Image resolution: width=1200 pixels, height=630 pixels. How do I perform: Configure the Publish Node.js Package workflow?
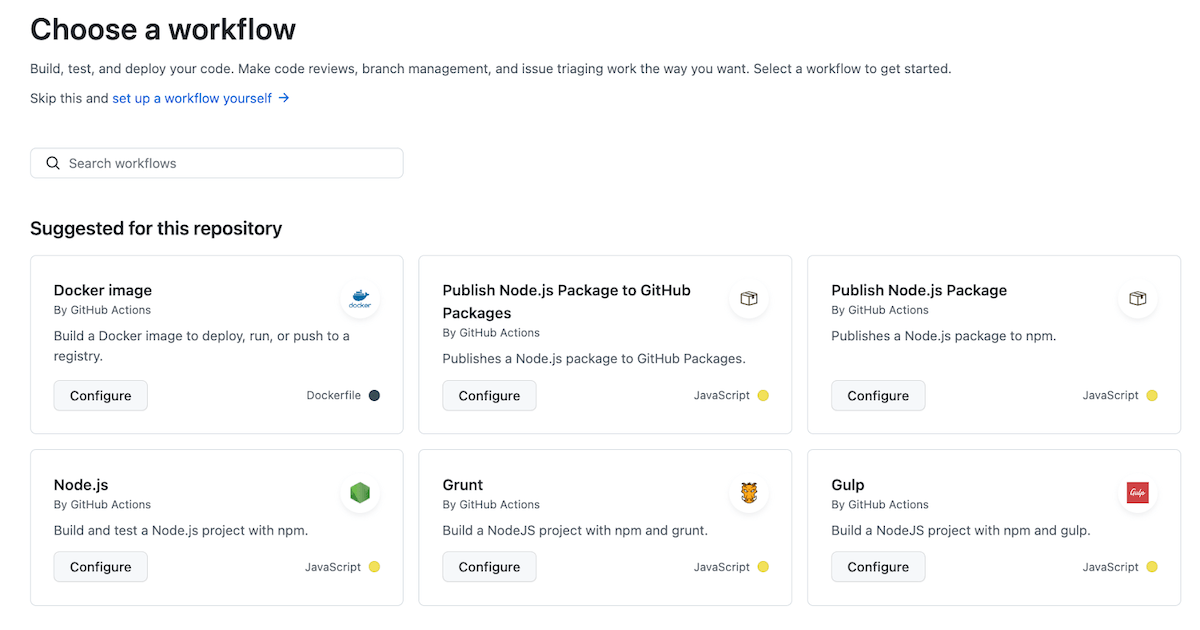click(x=877, y=395)
